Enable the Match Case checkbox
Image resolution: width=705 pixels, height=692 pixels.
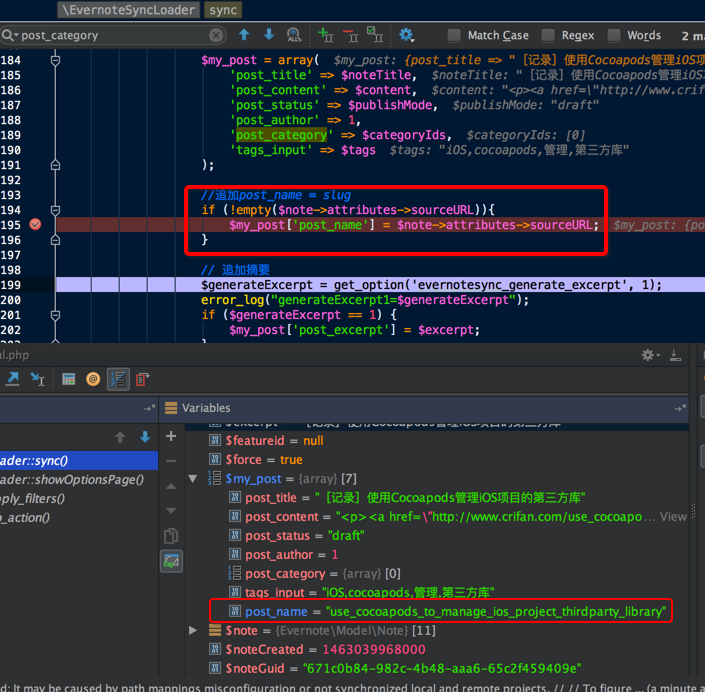pyautogui.click(x=455, y=35)
